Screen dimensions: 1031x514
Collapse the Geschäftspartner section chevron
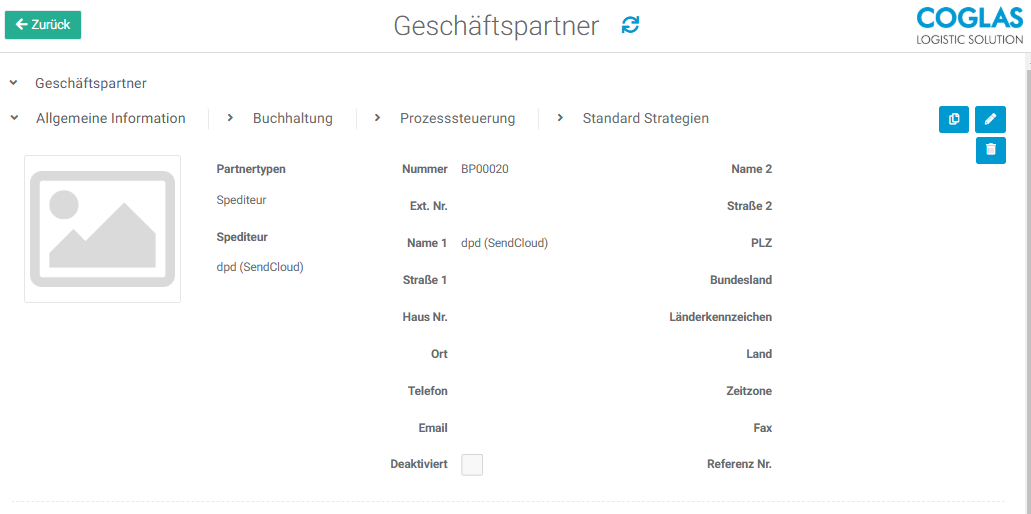click(14, 83)
